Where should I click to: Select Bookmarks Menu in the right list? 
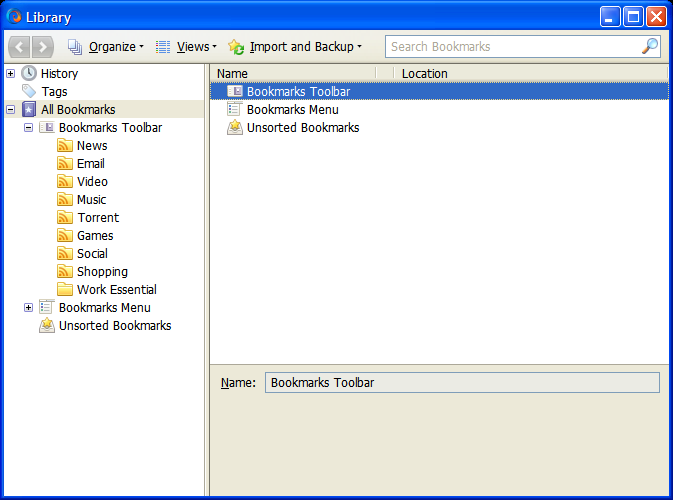pyautogui.click(x=292, y=110)
